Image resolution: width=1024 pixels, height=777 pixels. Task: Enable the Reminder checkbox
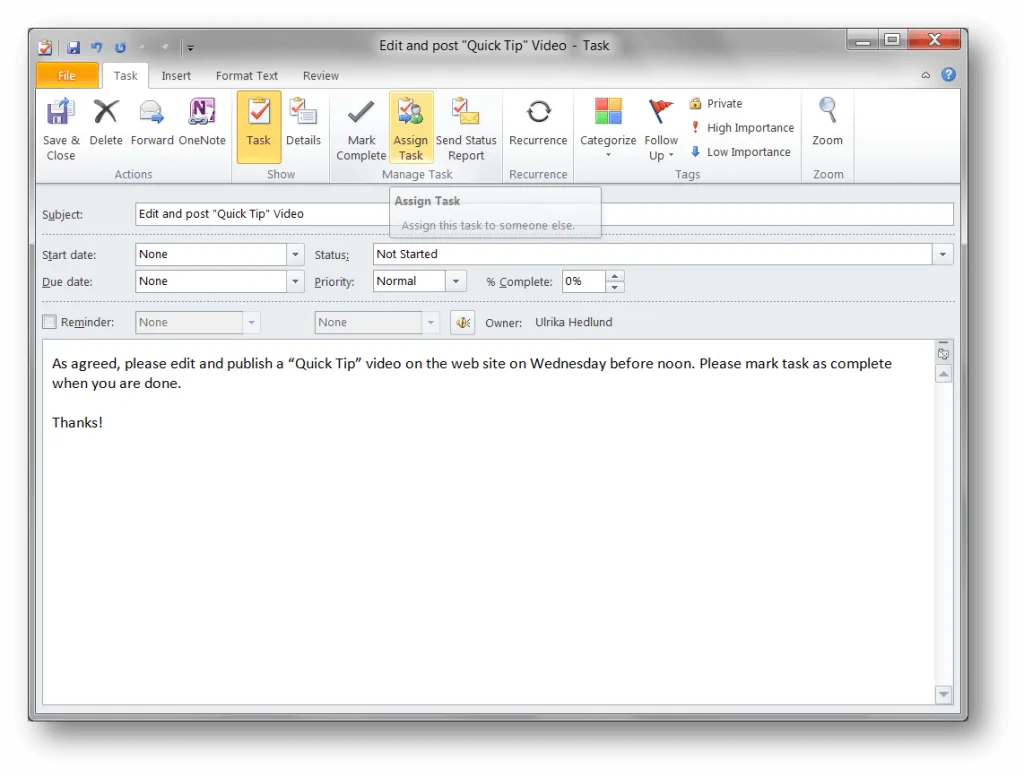[49, 322]
